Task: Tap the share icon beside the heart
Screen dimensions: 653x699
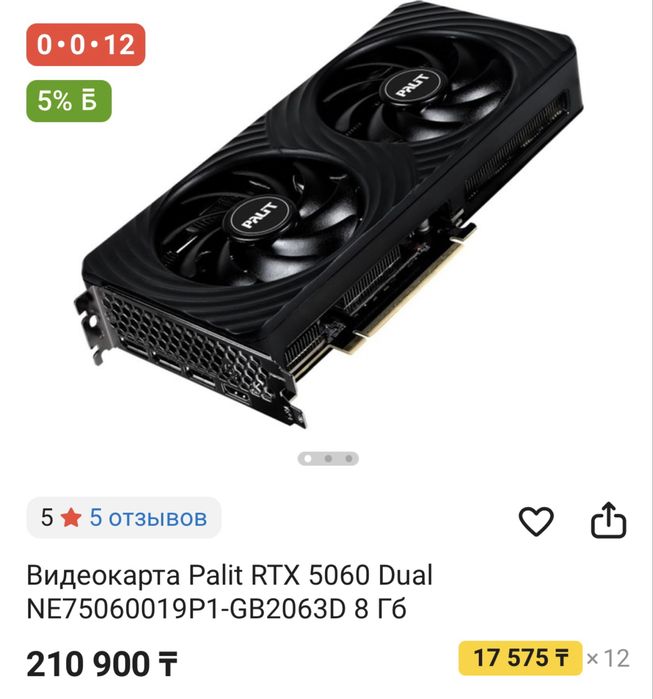Action: (608, 520)
